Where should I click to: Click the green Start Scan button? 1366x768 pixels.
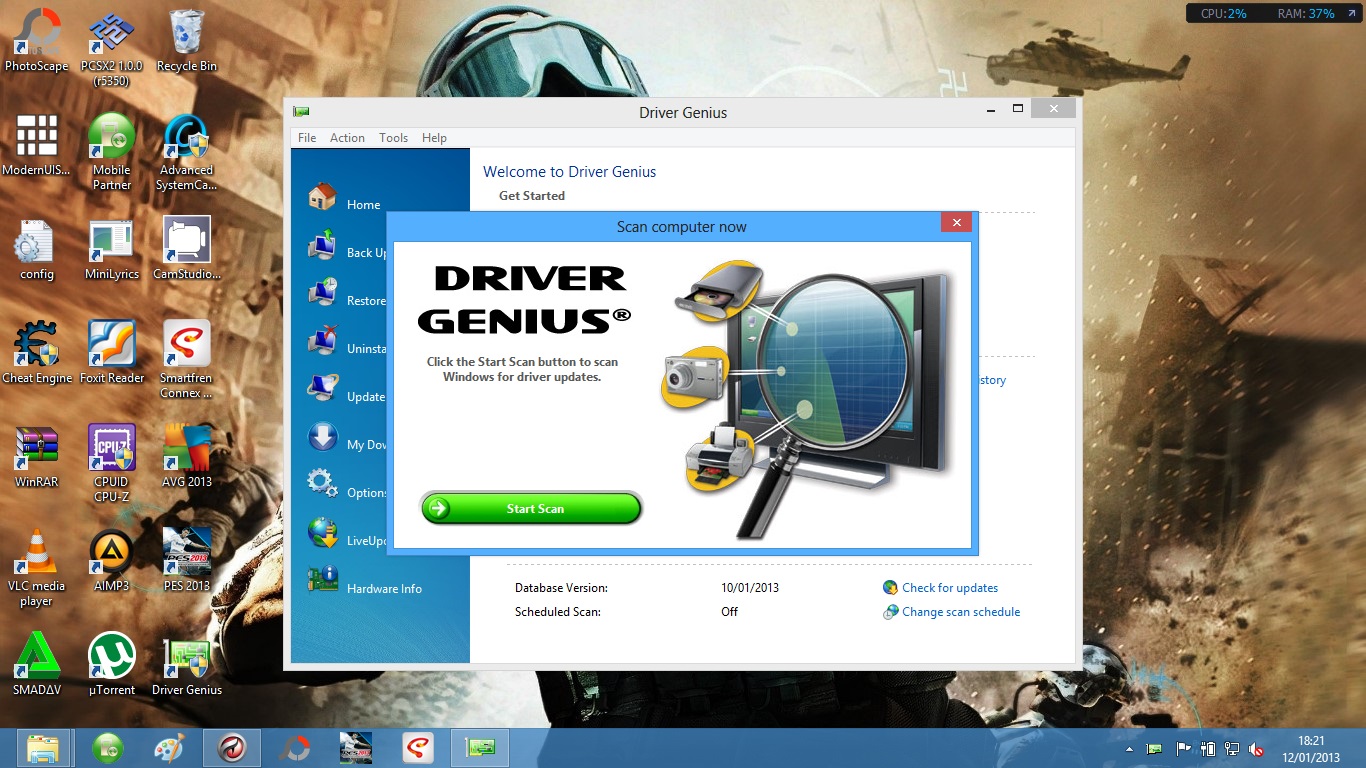530,509
